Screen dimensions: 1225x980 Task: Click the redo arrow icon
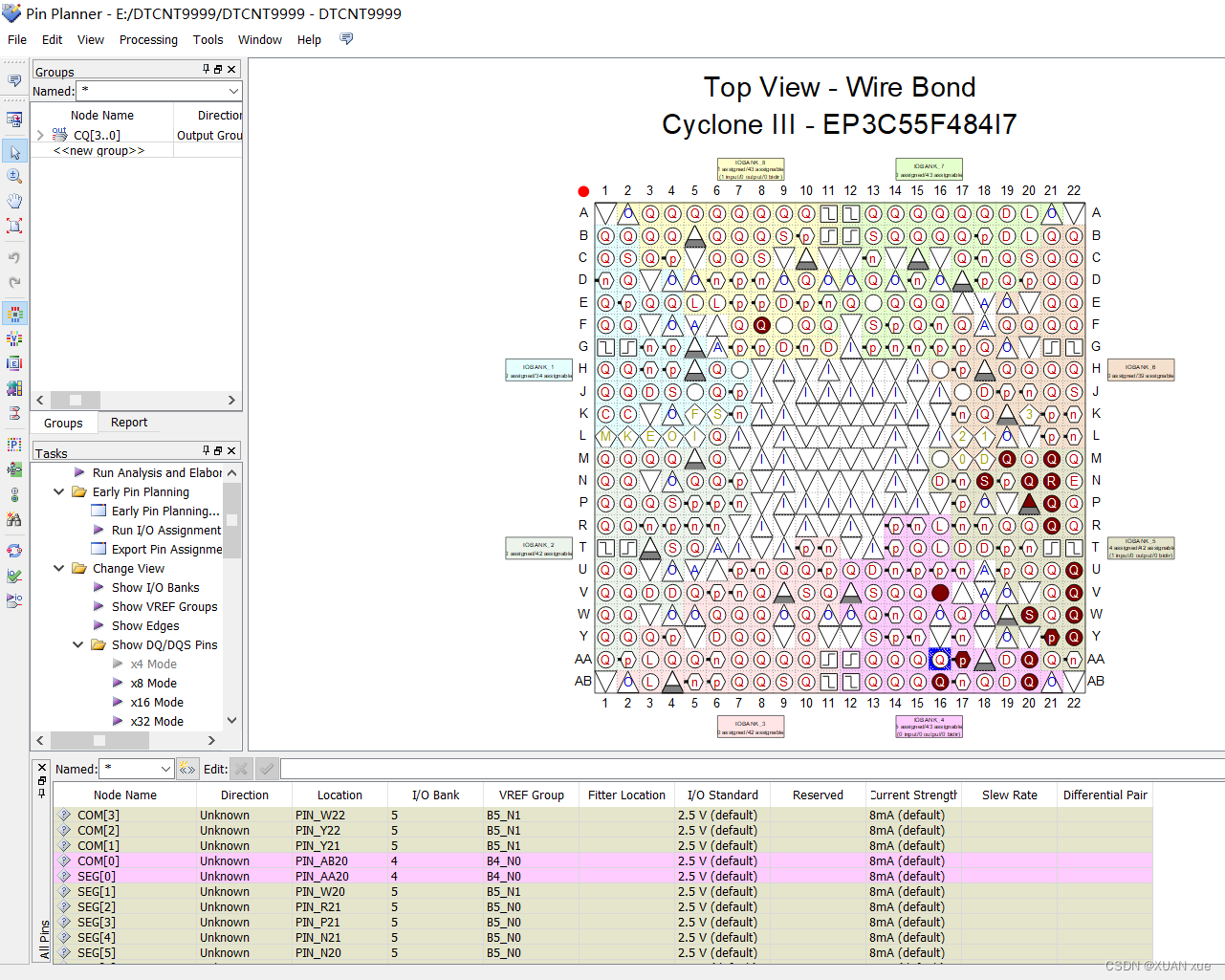[14, 282]
